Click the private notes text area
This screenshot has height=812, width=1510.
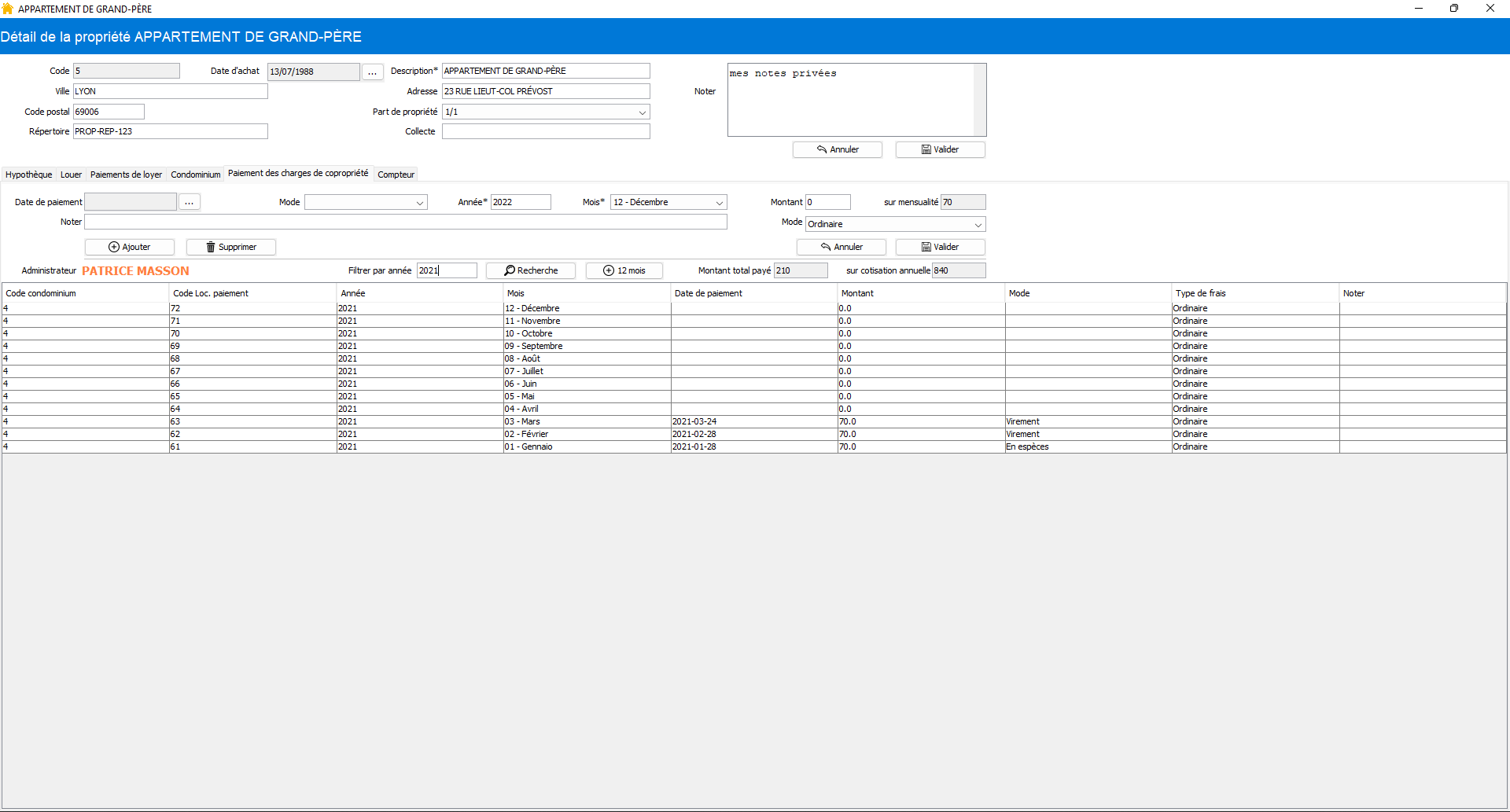(x=851, y=100)
